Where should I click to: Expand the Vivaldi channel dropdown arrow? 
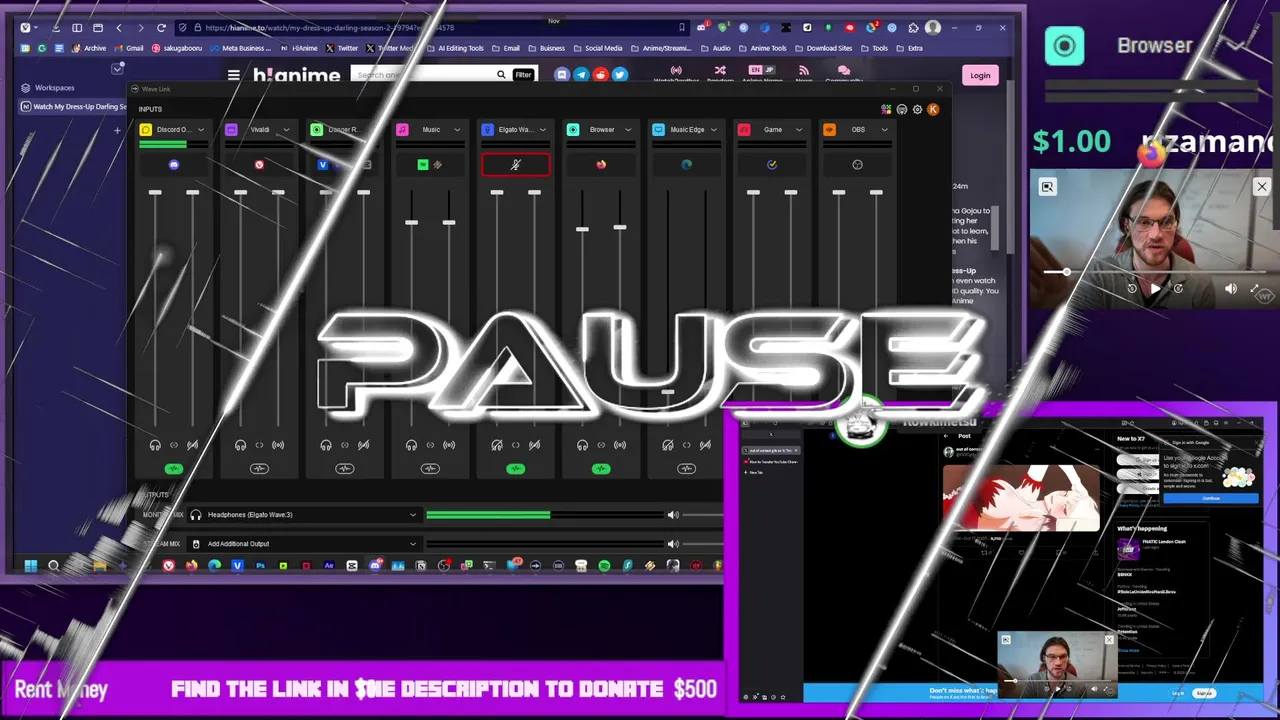coord(286,129)
